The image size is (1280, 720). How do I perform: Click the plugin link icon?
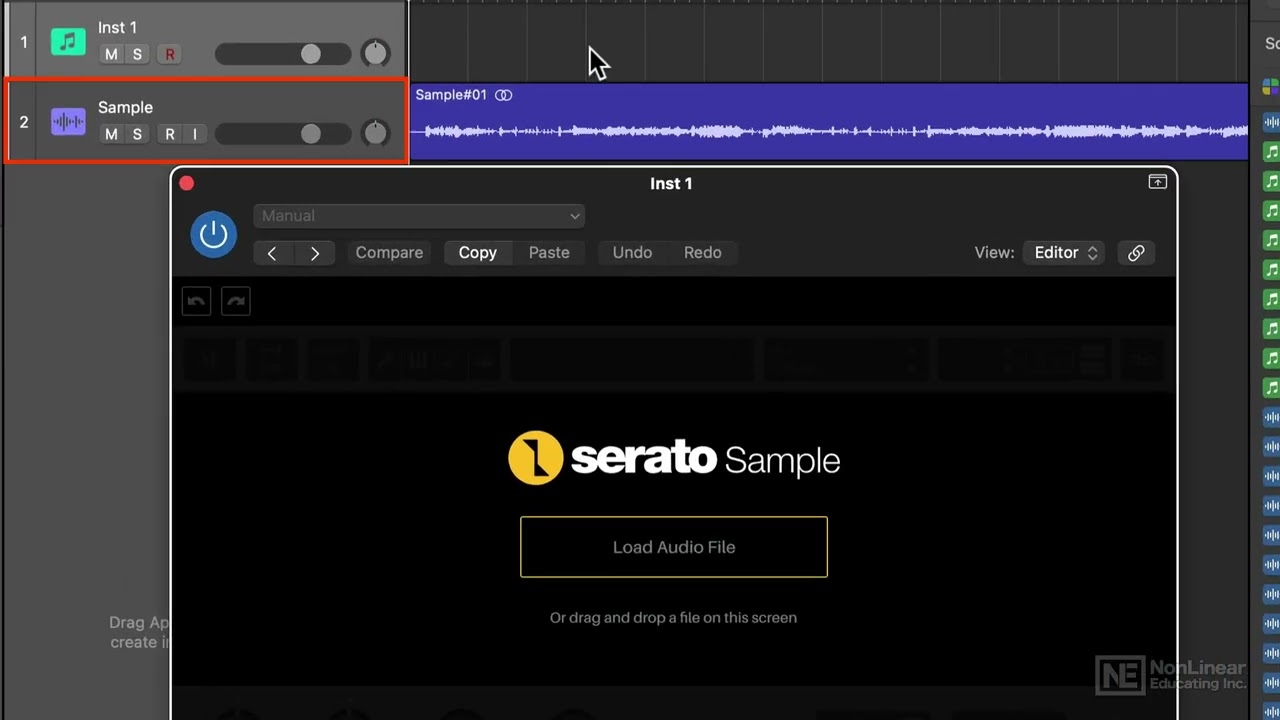pos(1136,253)
